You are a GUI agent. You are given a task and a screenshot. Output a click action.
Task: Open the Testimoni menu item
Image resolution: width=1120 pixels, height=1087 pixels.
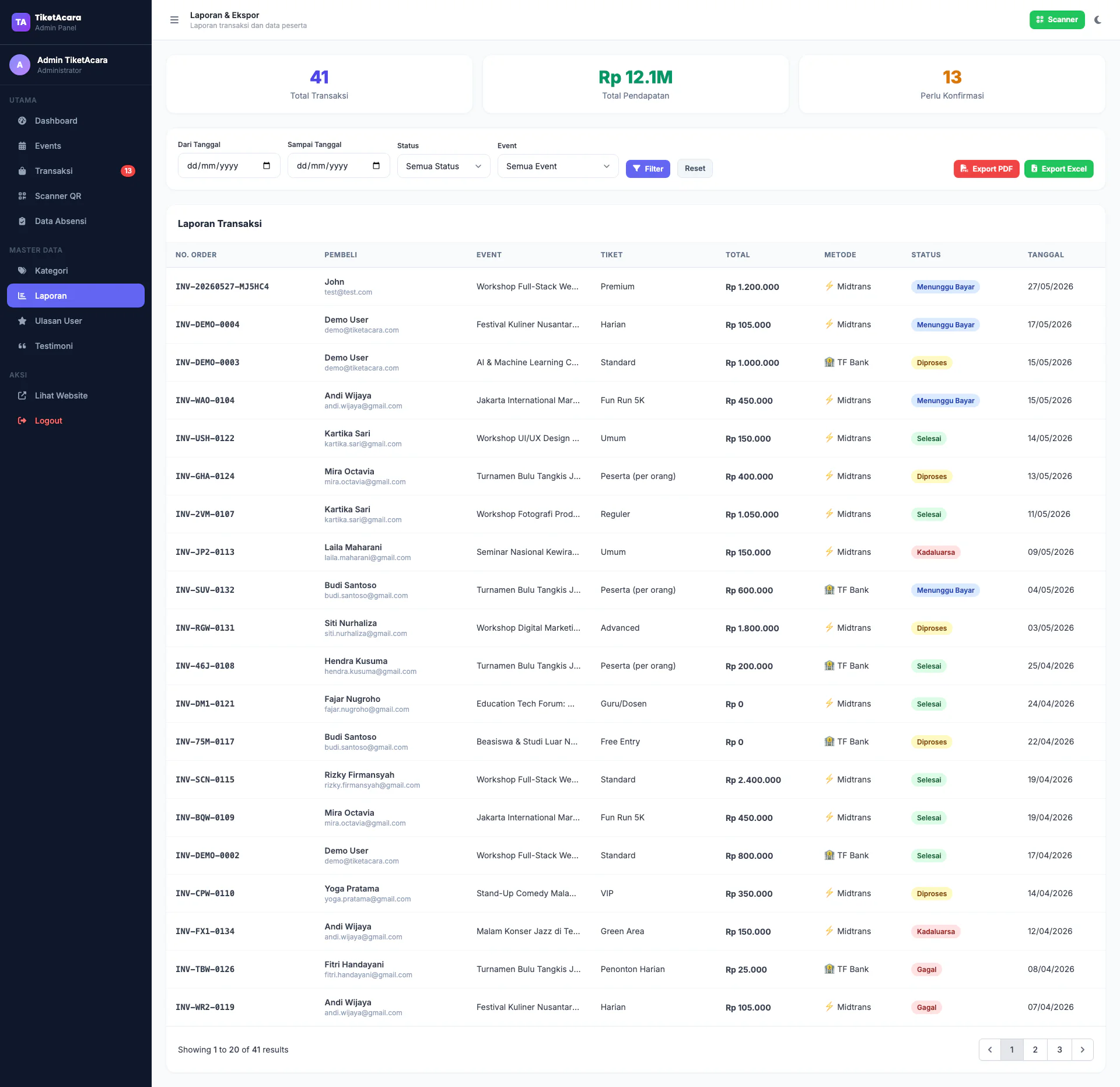click(76, 346)
